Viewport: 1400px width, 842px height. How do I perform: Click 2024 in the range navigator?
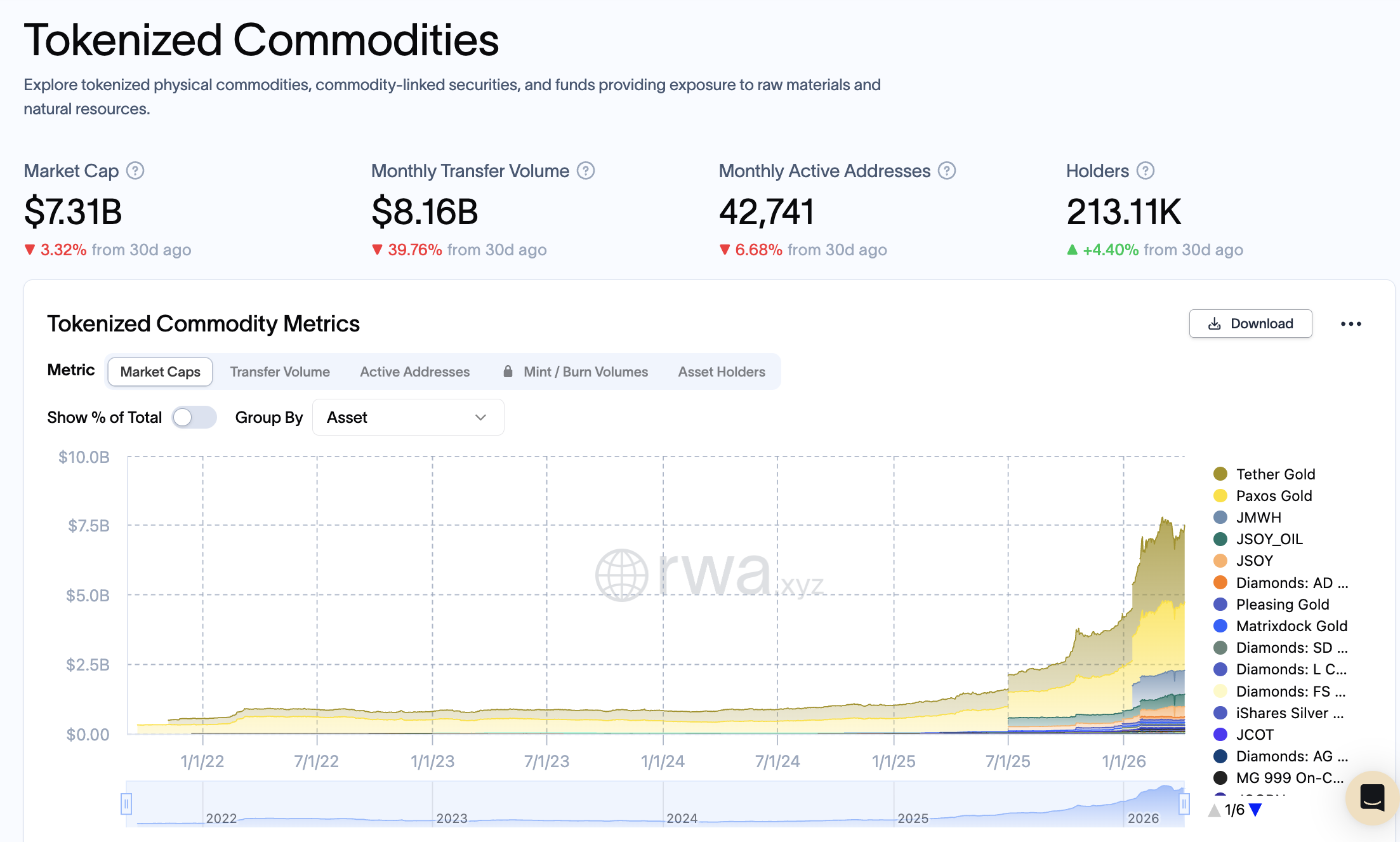click(682, 819)
